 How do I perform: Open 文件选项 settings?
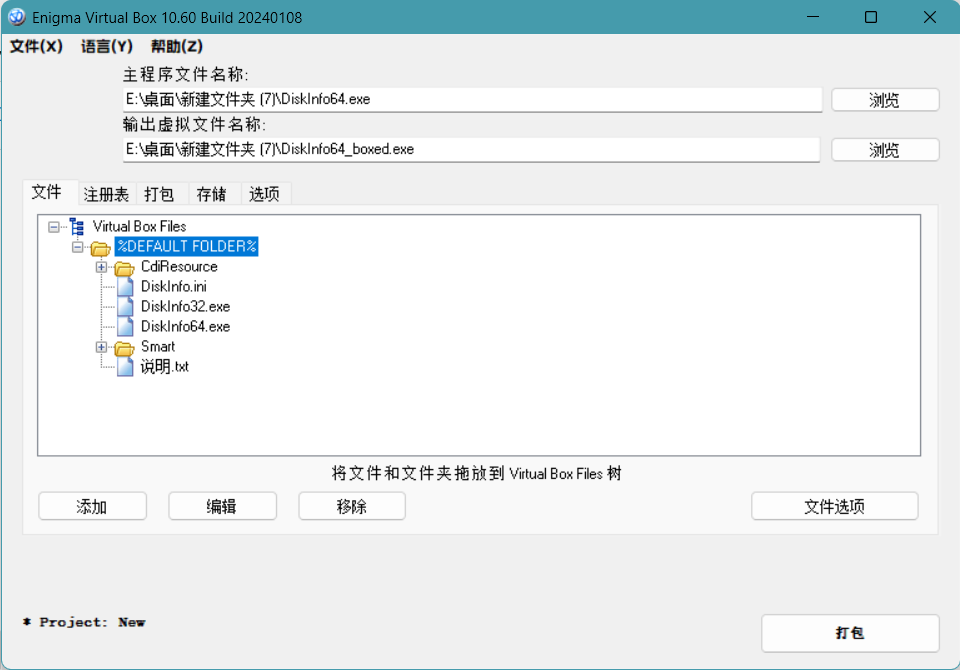(x=834, y=506)
